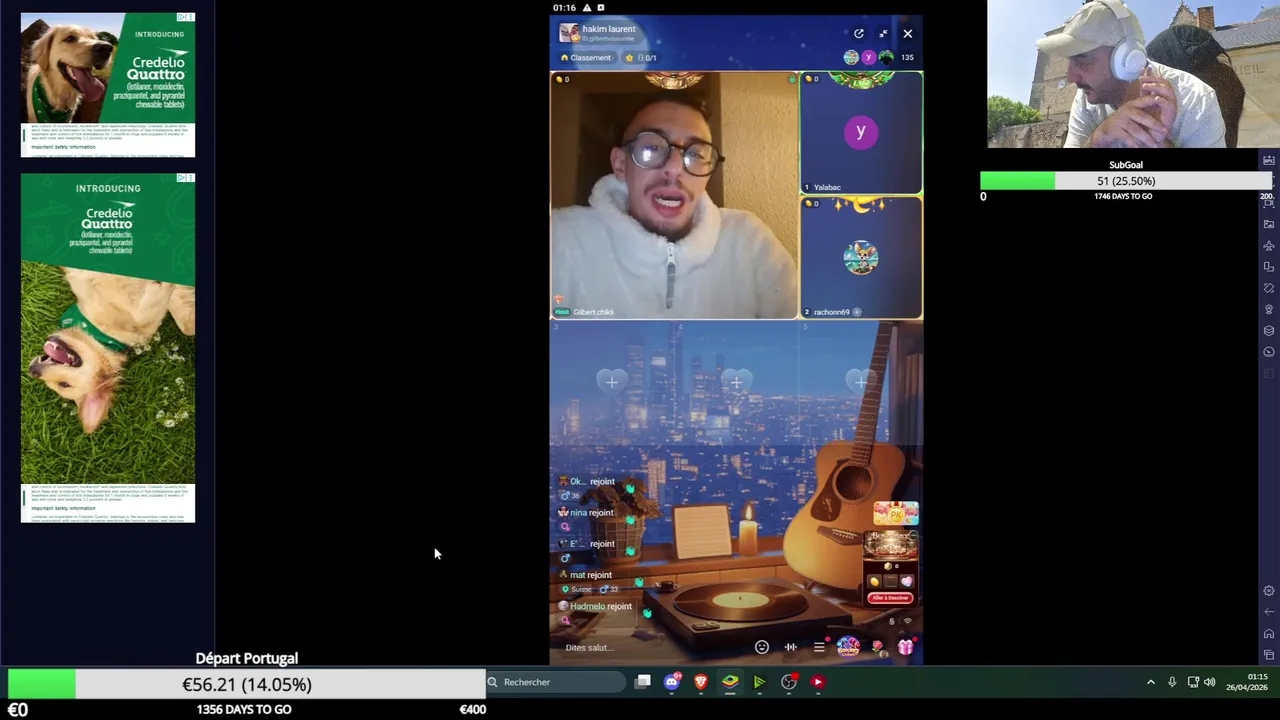
Task: Open the red play-button app in taskbar
Action: (x=818, y=682)
